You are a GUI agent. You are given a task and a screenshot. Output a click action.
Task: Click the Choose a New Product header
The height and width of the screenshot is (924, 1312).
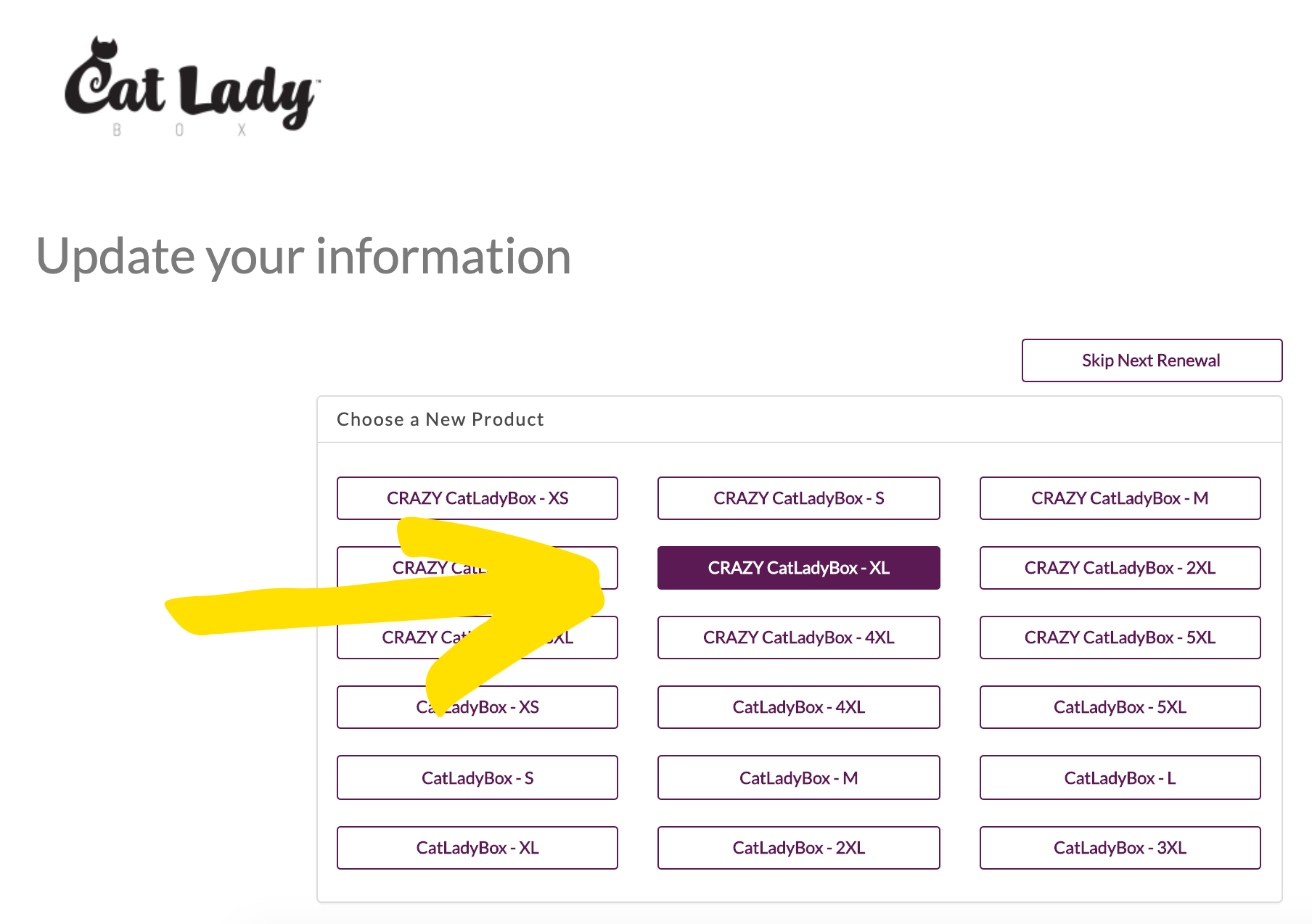tap(440, 419)
